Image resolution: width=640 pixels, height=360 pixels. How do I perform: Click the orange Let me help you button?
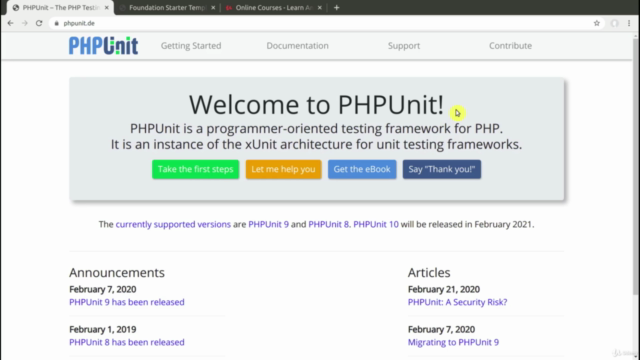click(283, 169)
